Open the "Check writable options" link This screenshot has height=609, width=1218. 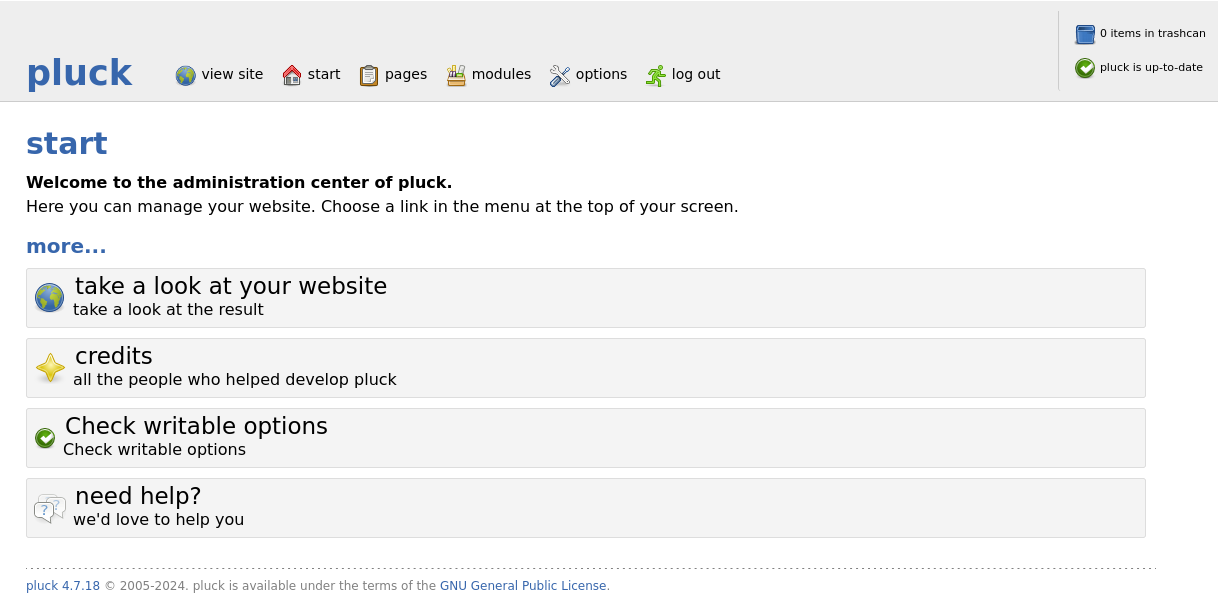[196, 426]
